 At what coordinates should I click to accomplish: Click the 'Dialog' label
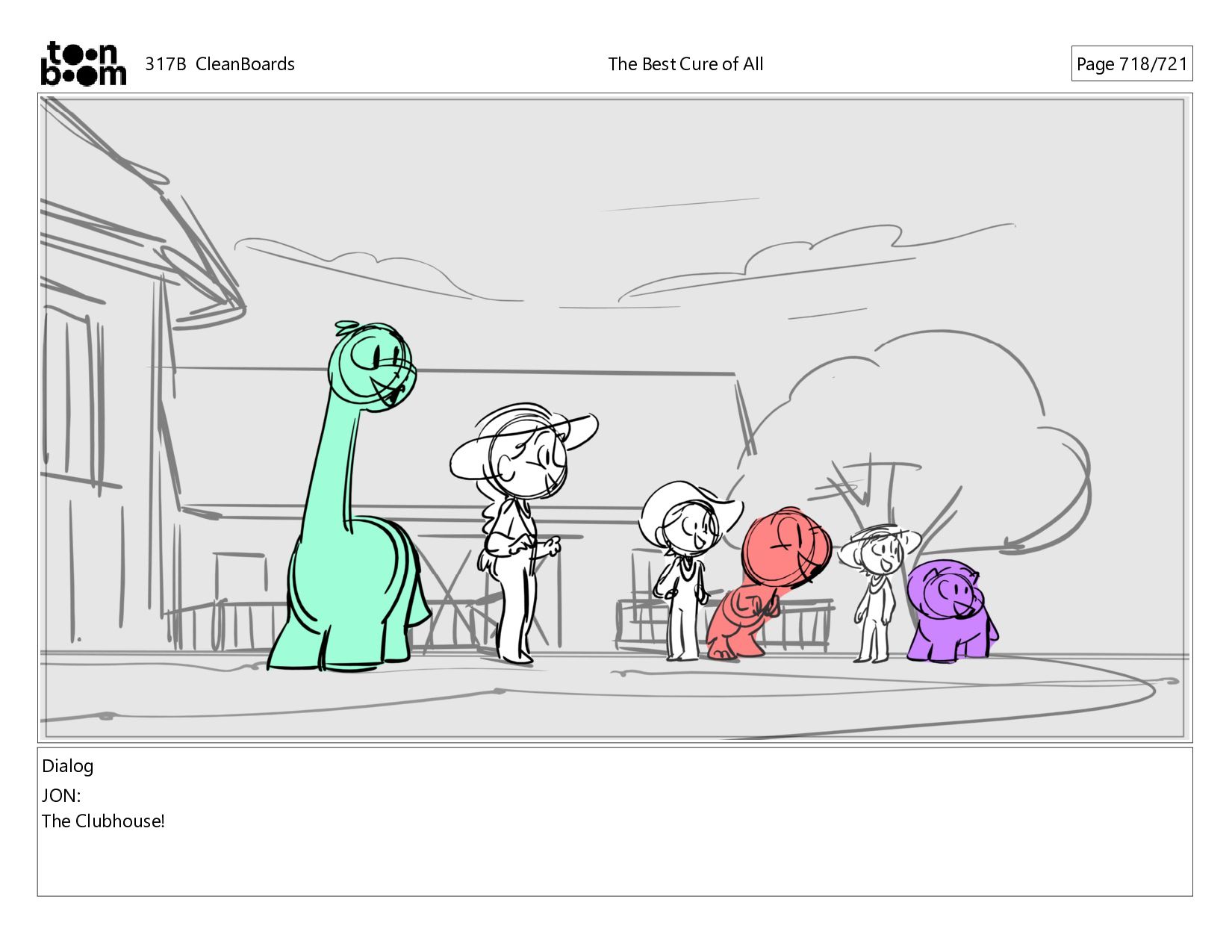tap(68, 766)
